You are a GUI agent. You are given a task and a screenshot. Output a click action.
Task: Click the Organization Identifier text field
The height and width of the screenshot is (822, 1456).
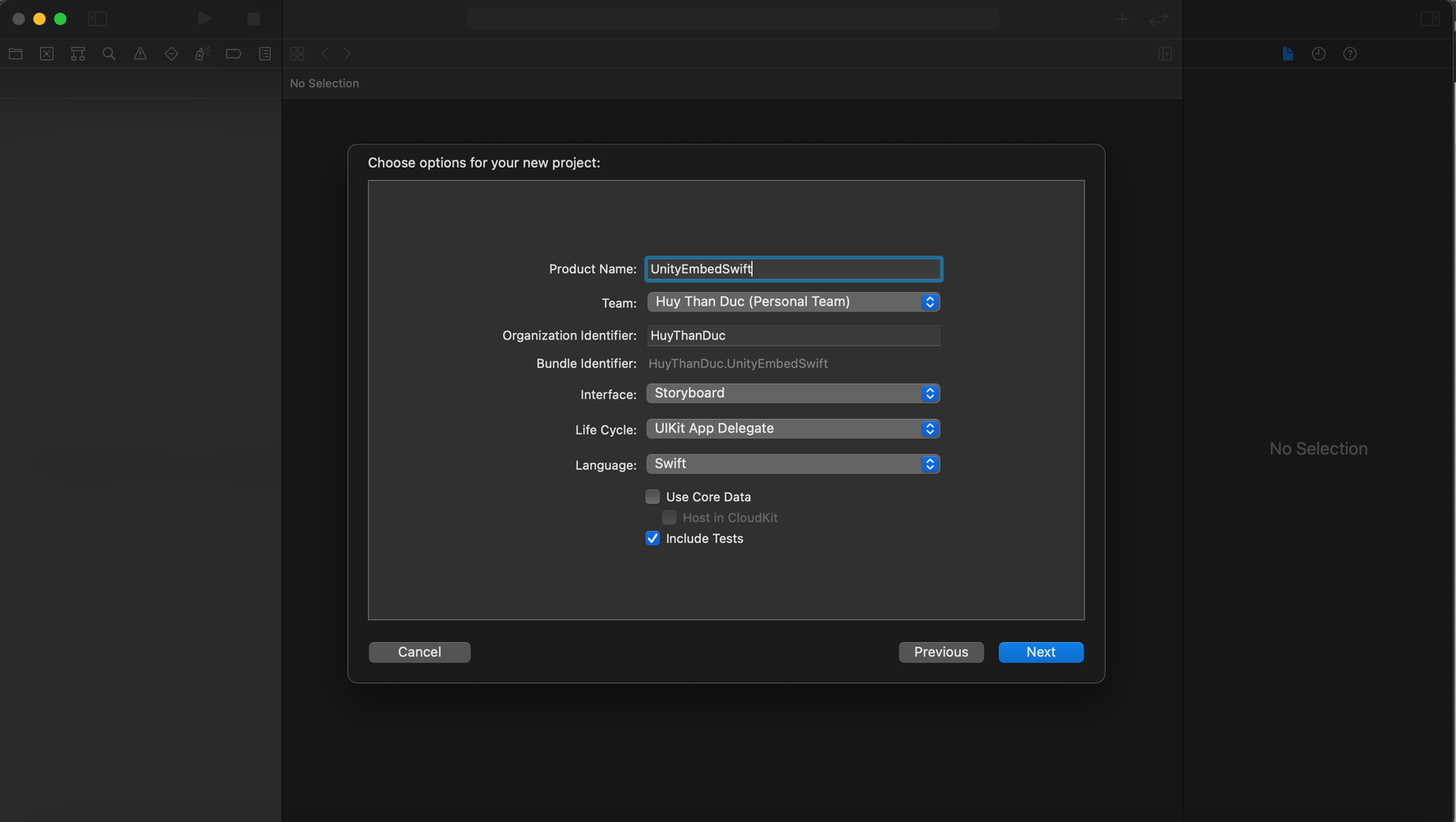click(792, 335)
